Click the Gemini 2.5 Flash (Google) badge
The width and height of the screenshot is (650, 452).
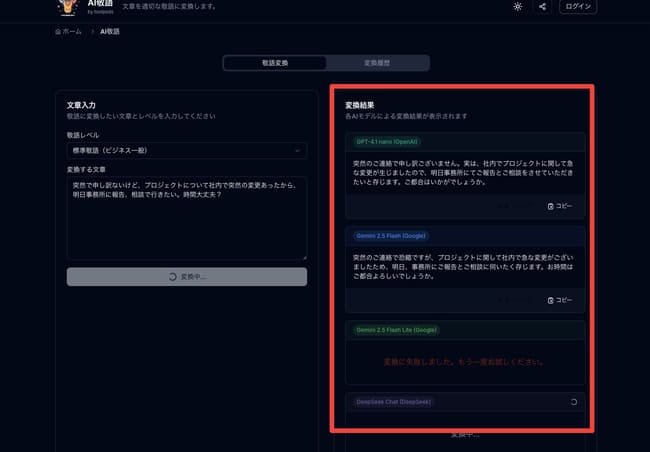pos(391,236)
